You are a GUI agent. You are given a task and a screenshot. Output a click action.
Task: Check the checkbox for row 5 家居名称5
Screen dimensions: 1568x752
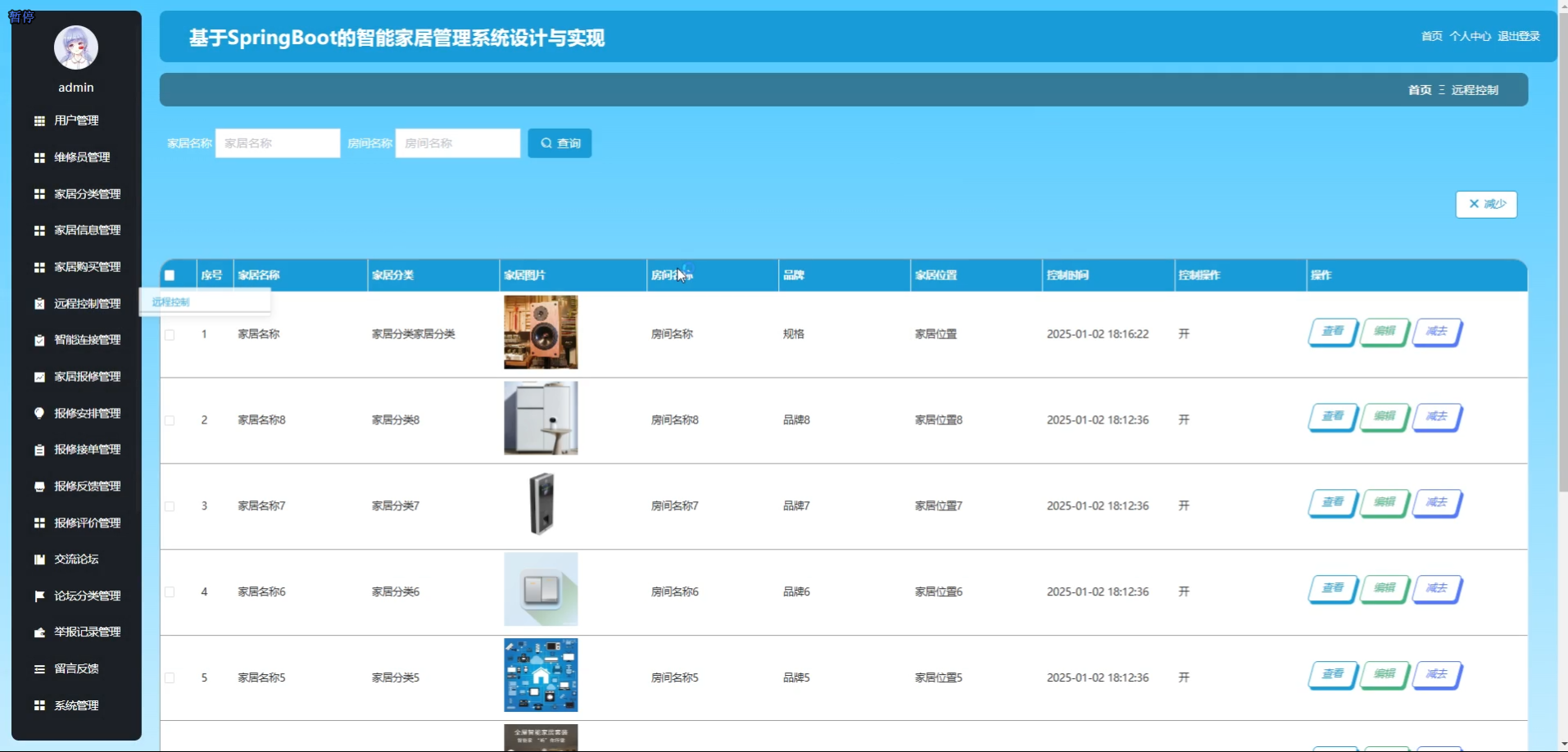pyautogui.click(x=170, y=677)
